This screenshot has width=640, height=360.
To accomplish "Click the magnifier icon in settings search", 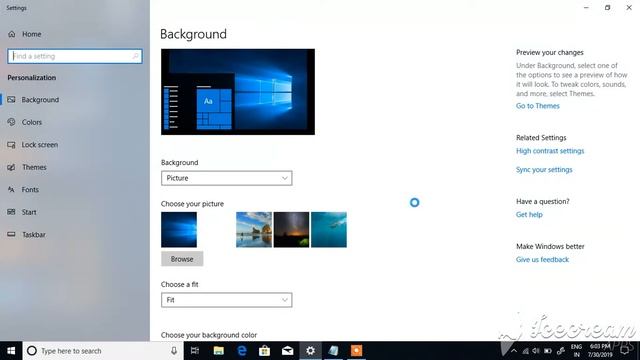I will pos(136,56).
